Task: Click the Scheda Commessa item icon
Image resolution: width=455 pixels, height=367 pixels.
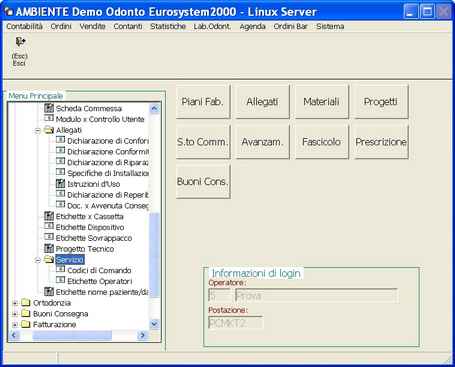Action: coord(49,108)
